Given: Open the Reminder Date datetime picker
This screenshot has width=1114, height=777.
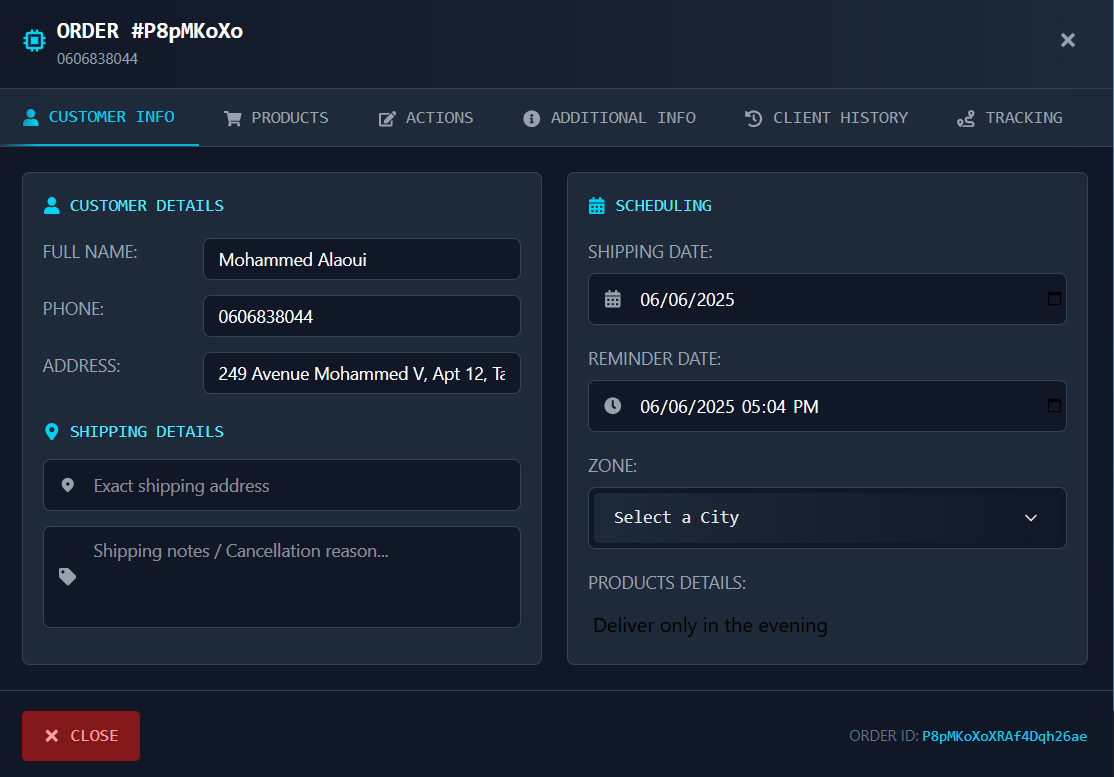Looking at the screenshot, I should coord(1054,406).
